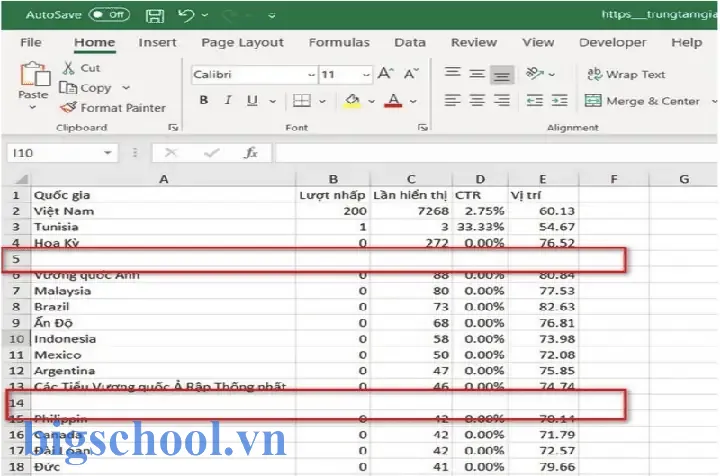
Task: Select column A header
Action: 163,179
